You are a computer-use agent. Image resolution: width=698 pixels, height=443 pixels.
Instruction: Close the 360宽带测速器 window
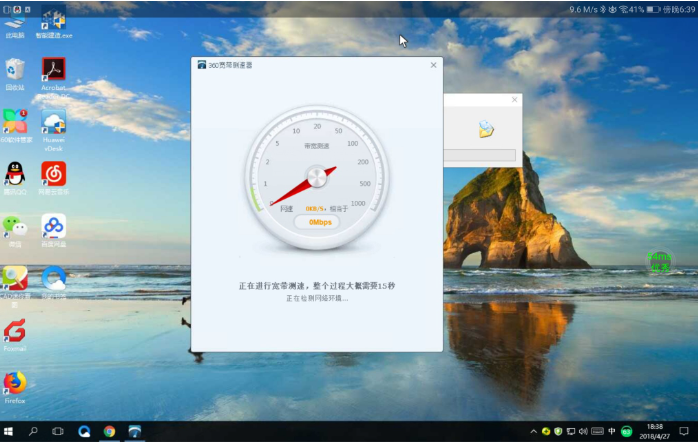pyautogui.click(x=434, y=65)
